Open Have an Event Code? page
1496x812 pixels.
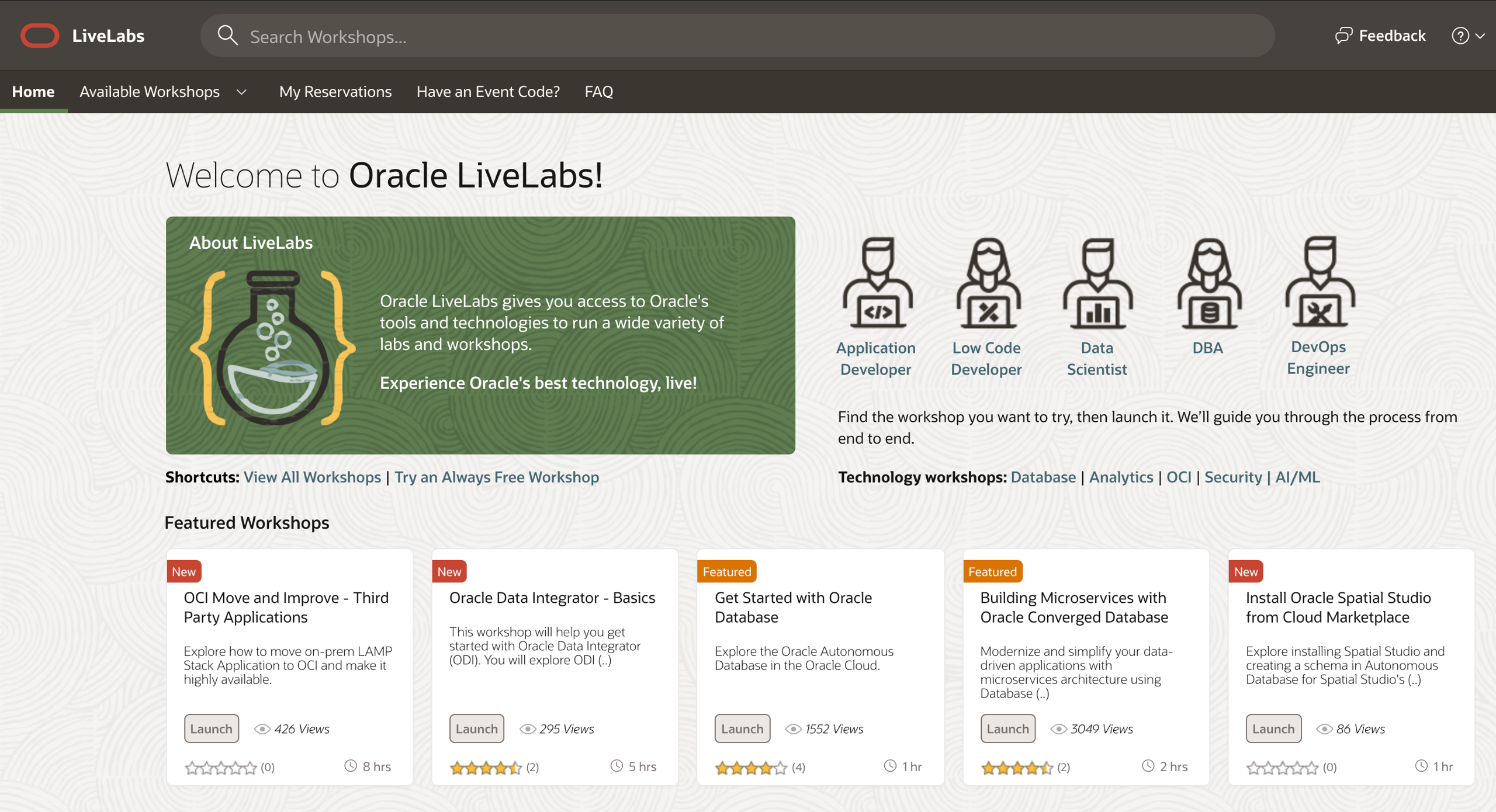pyautogui.click(x=488, y=92)
